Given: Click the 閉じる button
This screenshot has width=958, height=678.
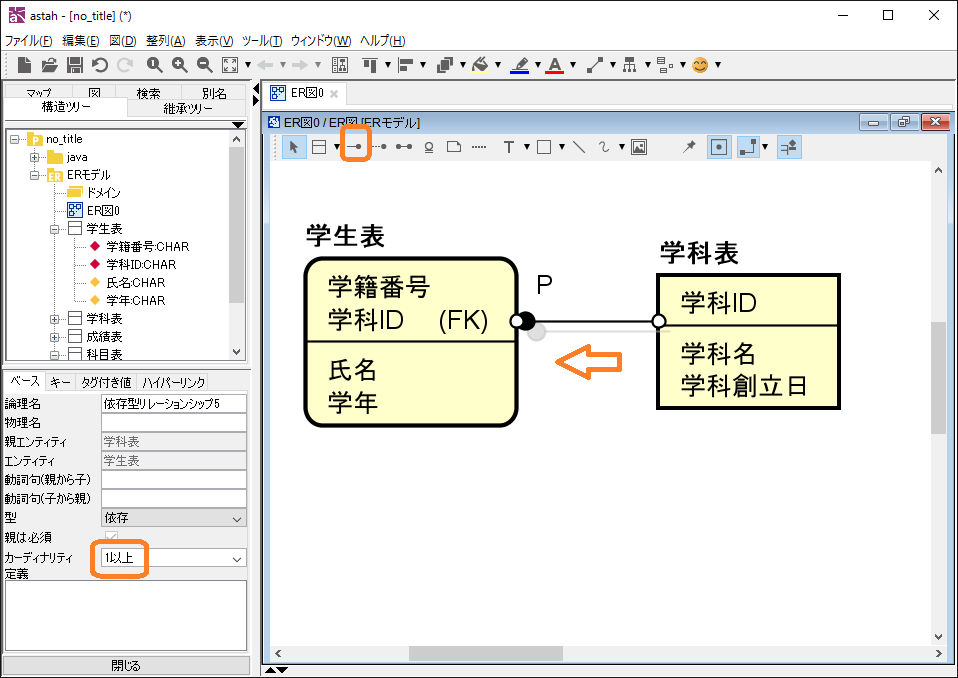Looking at the screenshot, I should pyautogui.click(x=126, y=665).
